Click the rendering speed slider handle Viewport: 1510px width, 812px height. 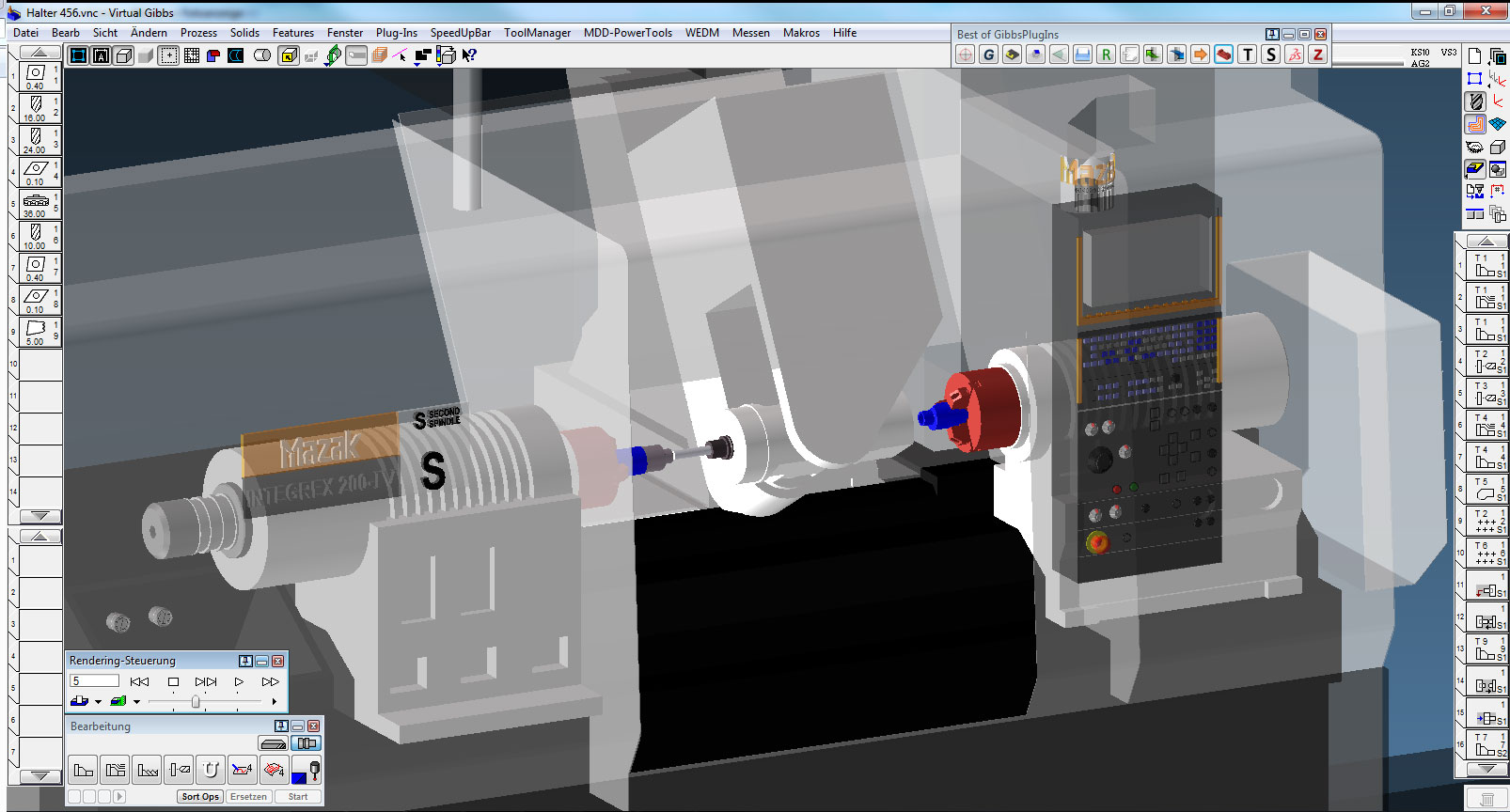tap(196, 702)
